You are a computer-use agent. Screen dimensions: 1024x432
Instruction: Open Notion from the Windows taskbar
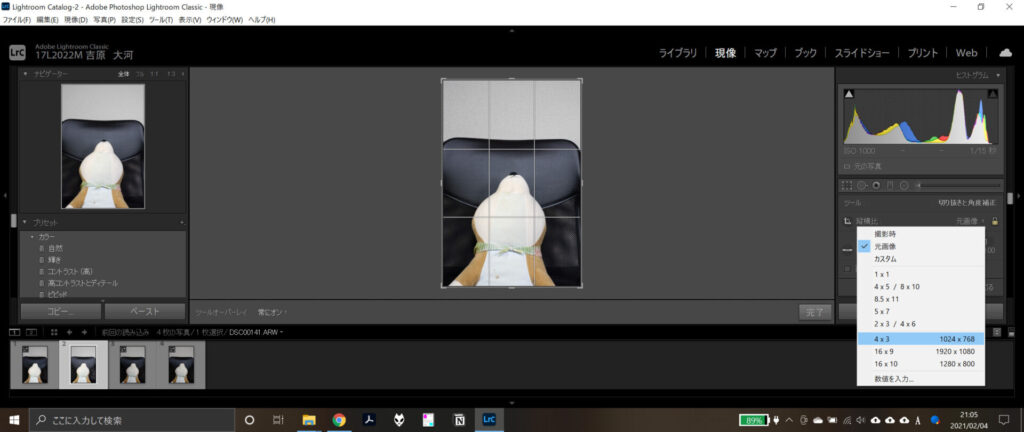[459, 420]
